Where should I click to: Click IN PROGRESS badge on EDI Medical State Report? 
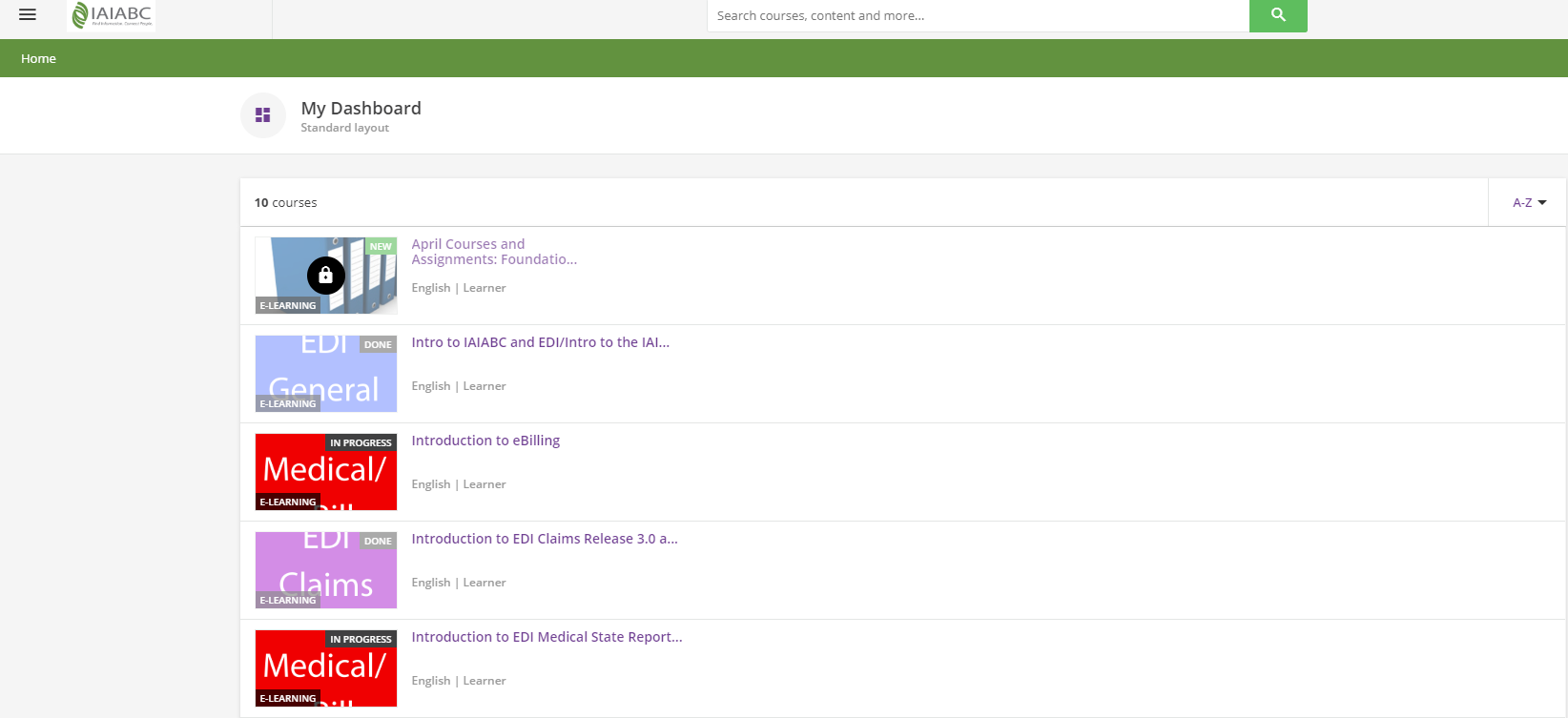(361, 639)
